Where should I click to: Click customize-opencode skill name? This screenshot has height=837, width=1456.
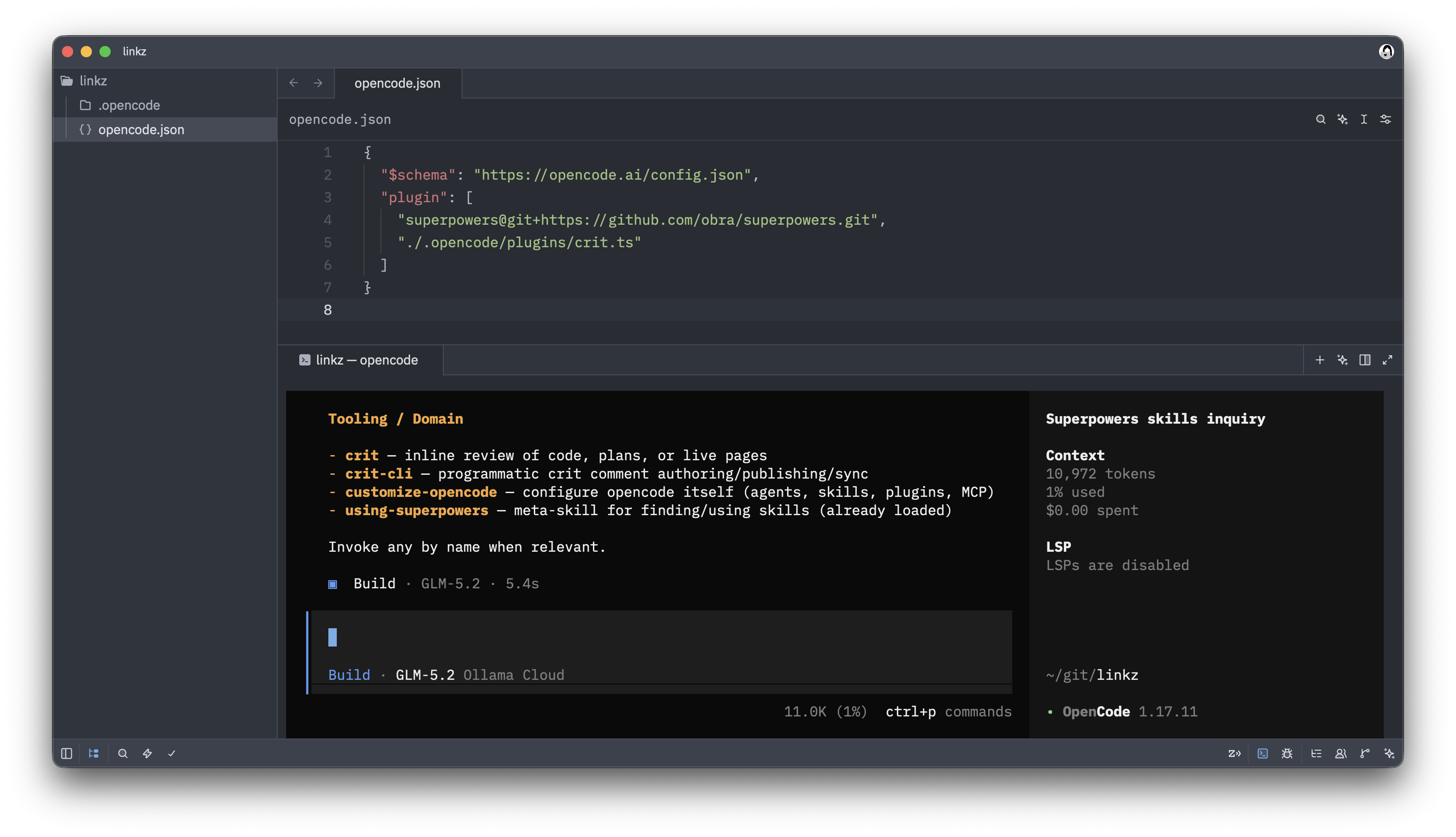[x=421, y=492]
